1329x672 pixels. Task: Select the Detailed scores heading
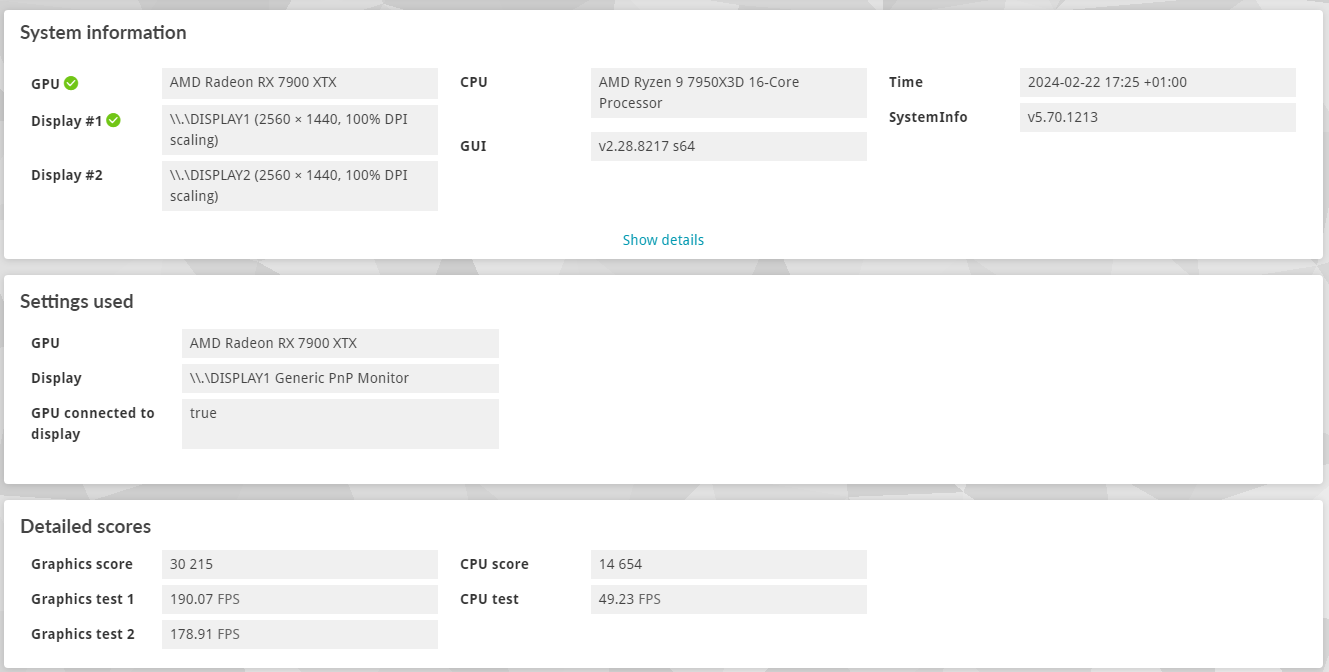pyautogui.click(x=86, y=526)
